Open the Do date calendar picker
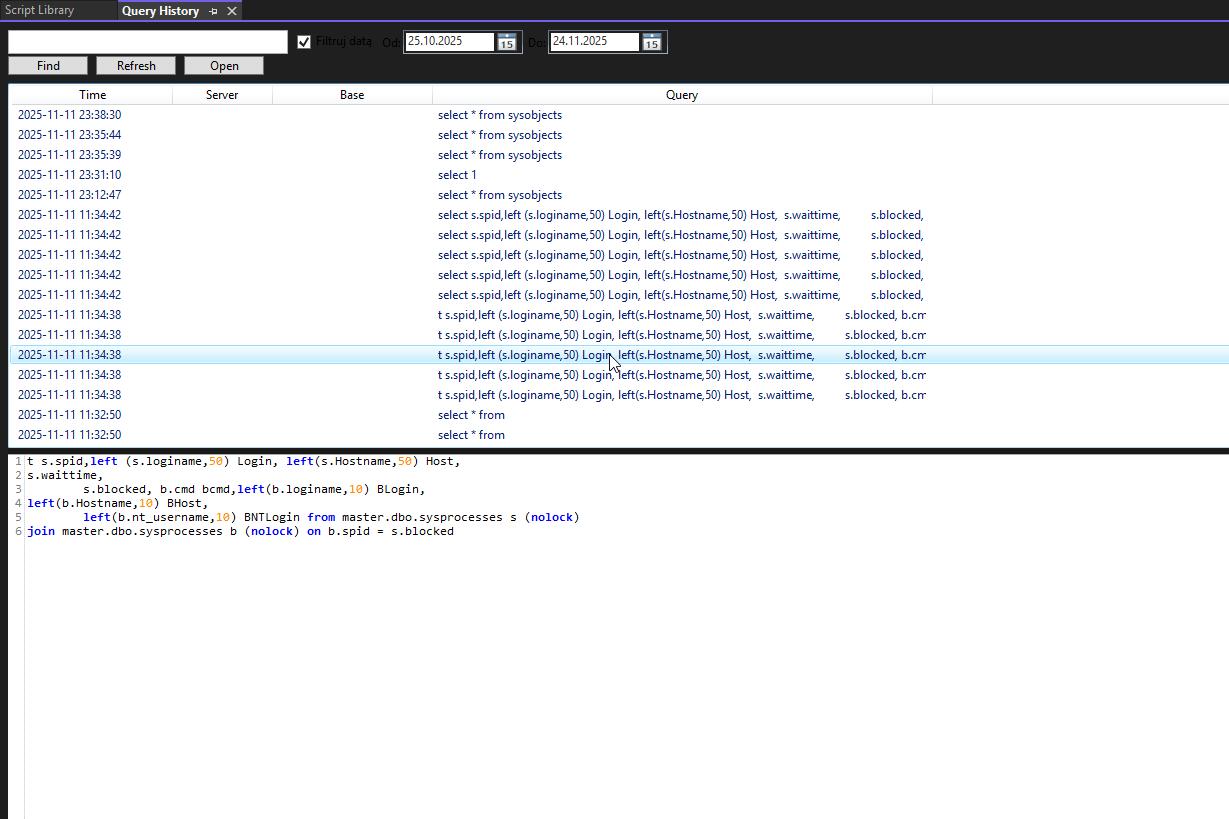 point(652,42)
